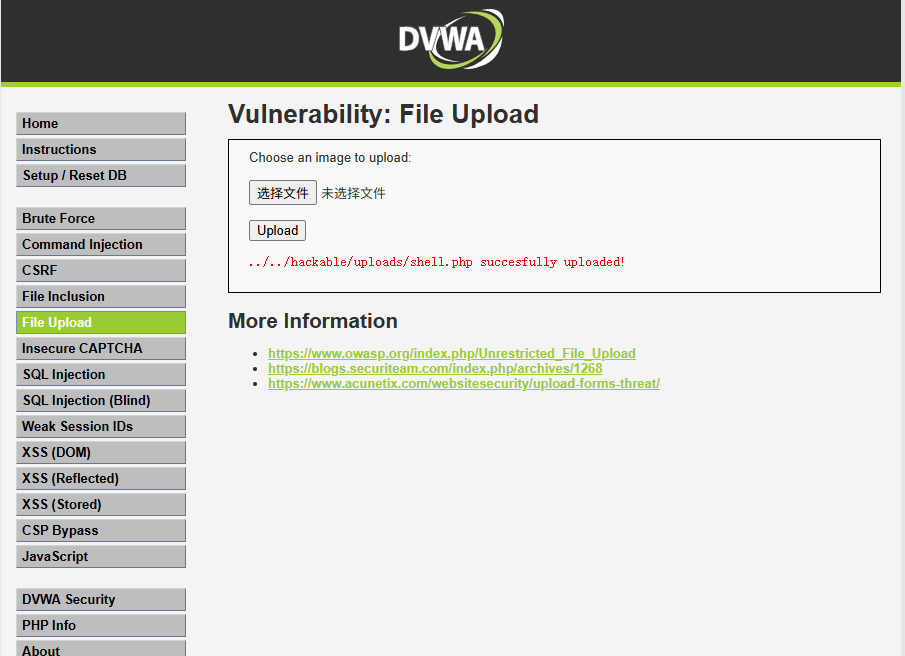
Task: Open the Command Injection module
Action: click(x=100, y=244)
